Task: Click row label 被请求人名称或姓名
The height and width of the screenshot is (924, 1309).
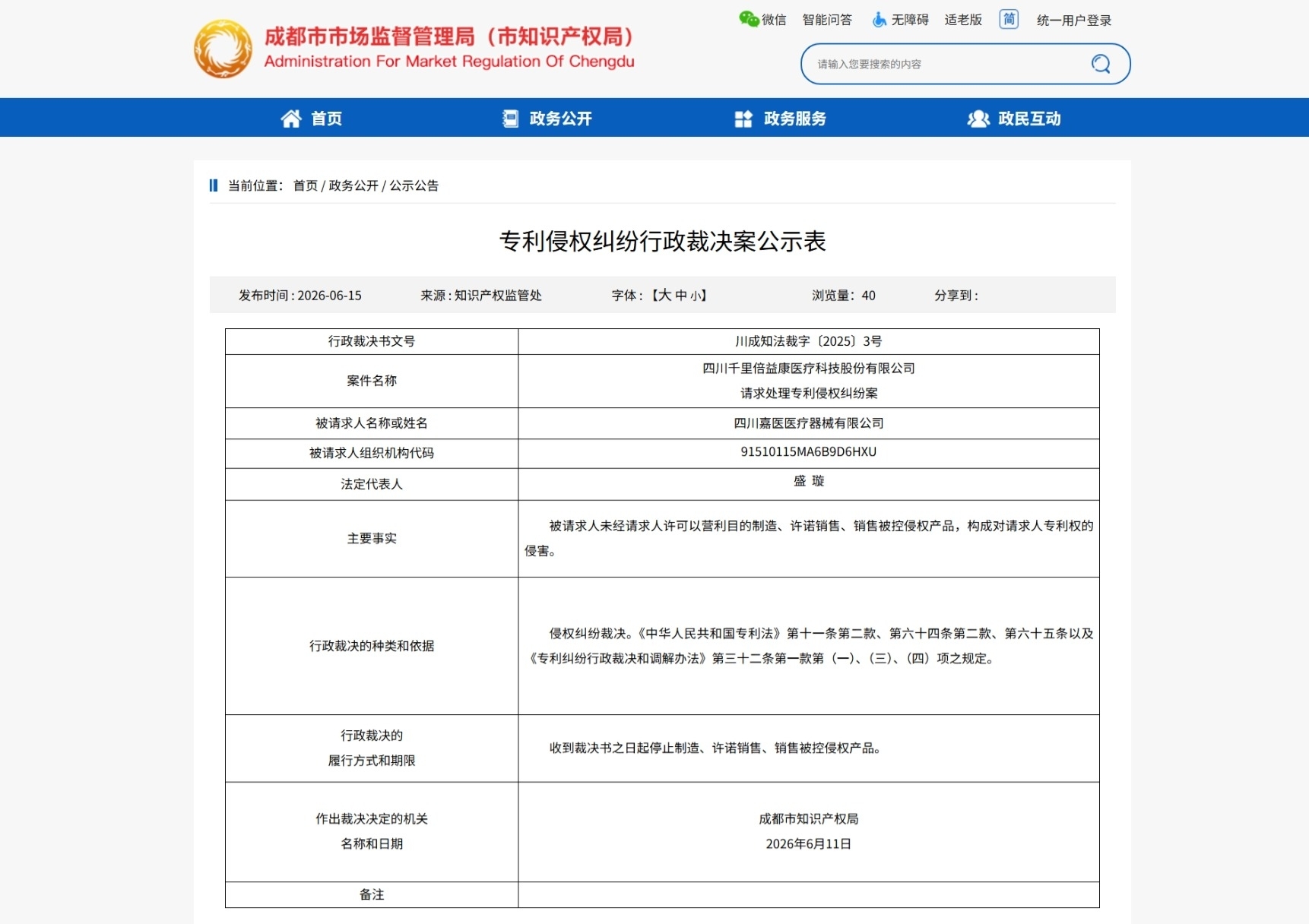Action: coord(372,423)
